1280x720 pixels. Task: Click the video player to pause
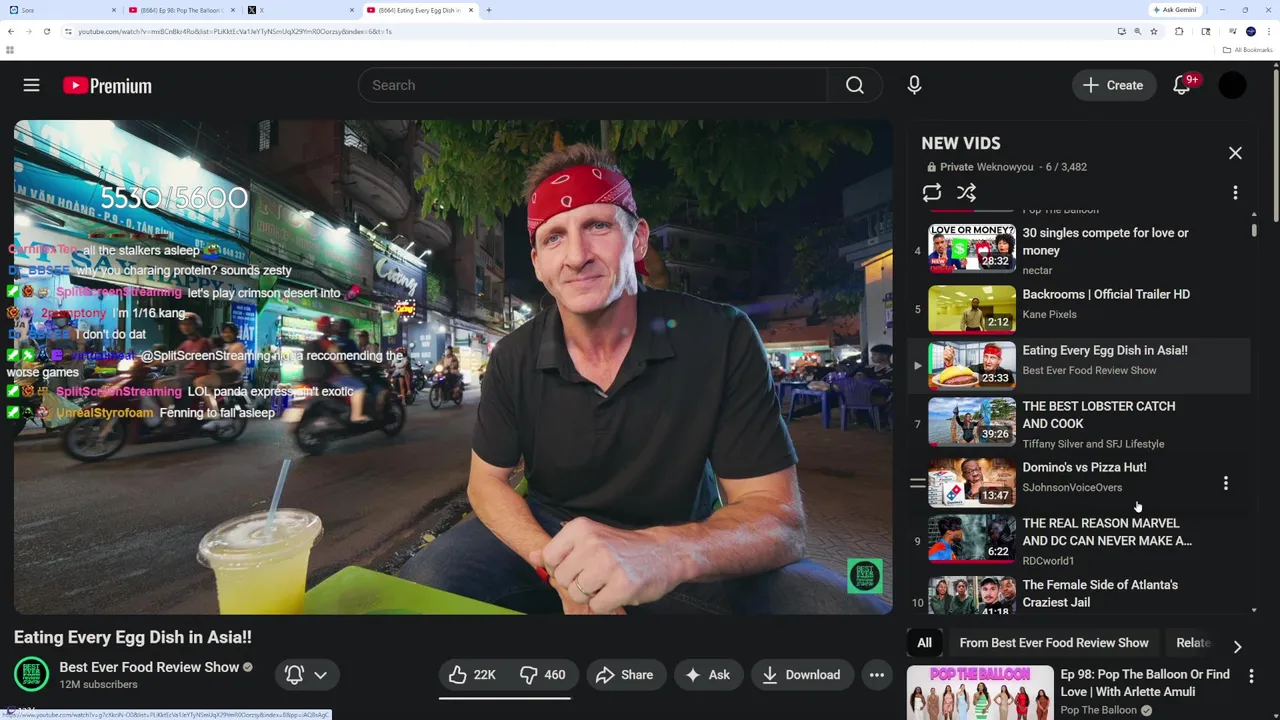coord(453,367)
